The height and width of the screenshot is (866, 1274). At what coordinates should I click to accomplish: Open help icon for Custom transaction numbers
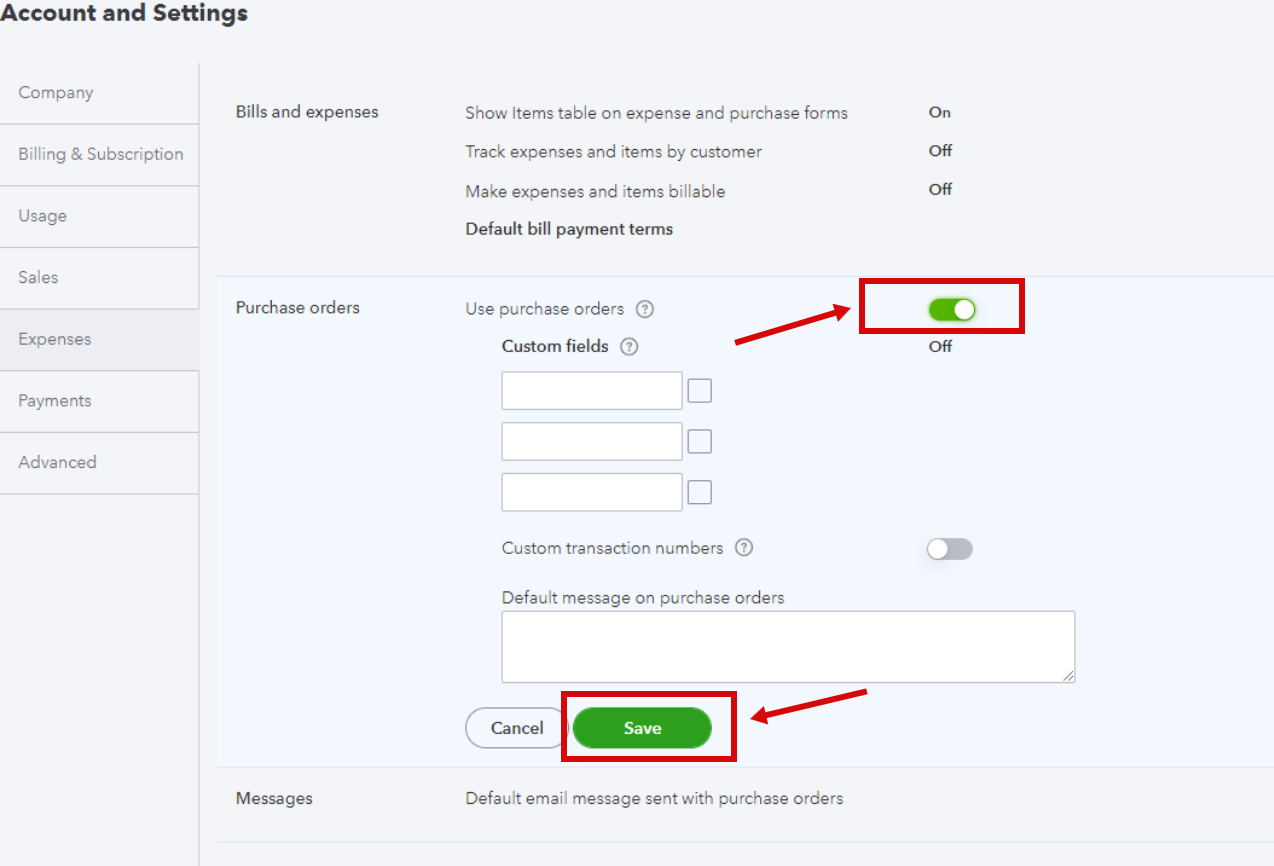[744, 548]
